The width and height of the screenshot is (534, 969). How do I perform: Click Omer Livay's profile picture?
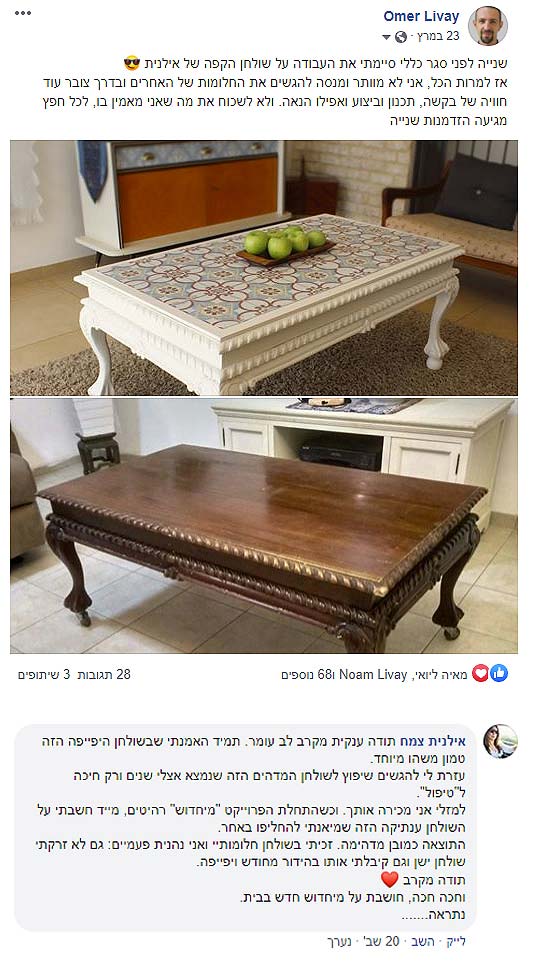[x=488, y=25]
